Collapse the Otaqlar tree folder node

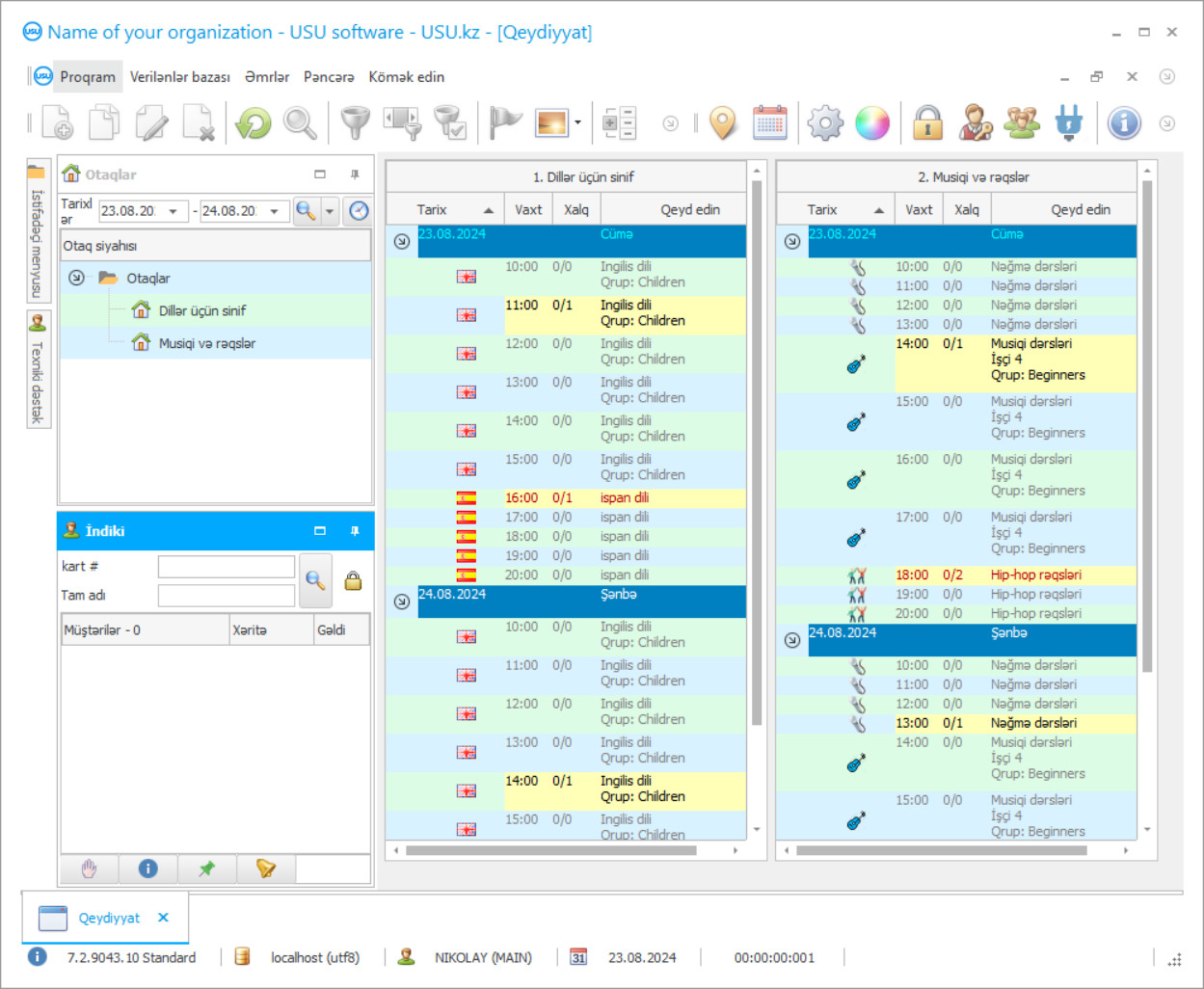76,278
